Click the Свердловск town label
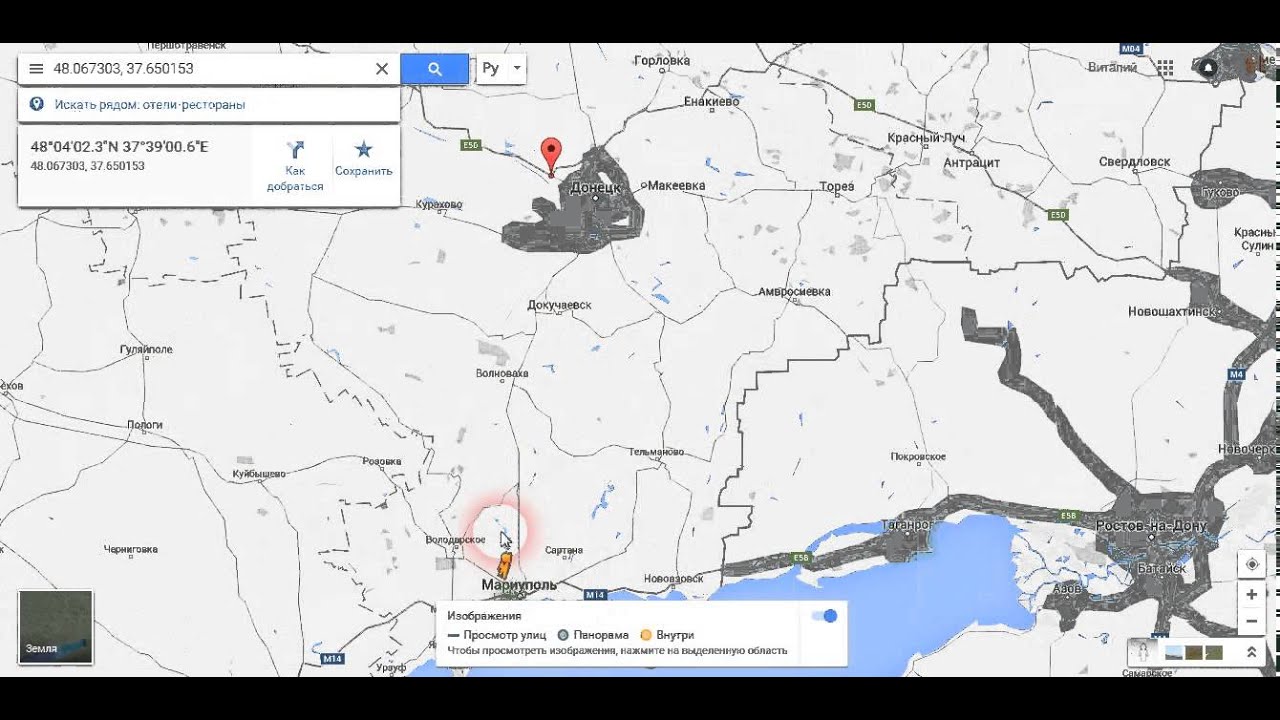This screenshot has height=720, width=1280. [x=1134, y=161]
